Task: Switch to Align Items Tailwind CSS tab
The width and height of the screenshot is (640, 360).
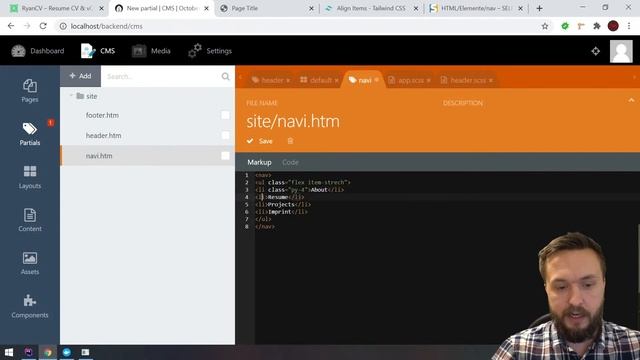Action: tap(372, 8)
